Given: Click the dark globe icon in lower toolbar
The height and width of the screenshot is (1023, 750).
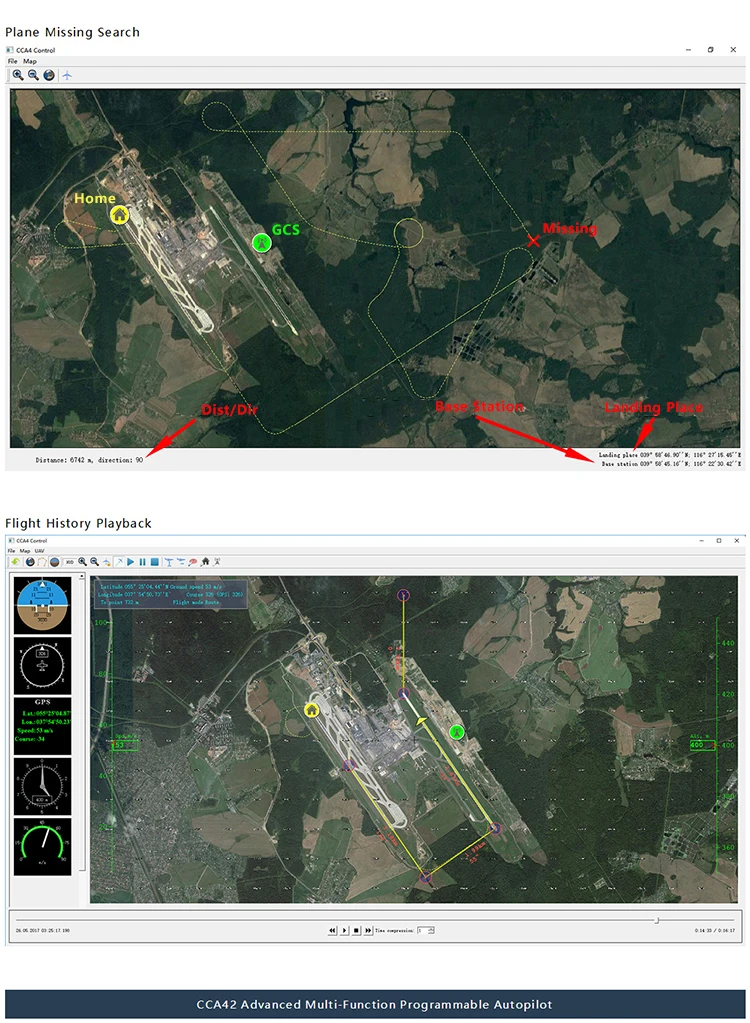Looking at the screenshot, I should point(30,562).
